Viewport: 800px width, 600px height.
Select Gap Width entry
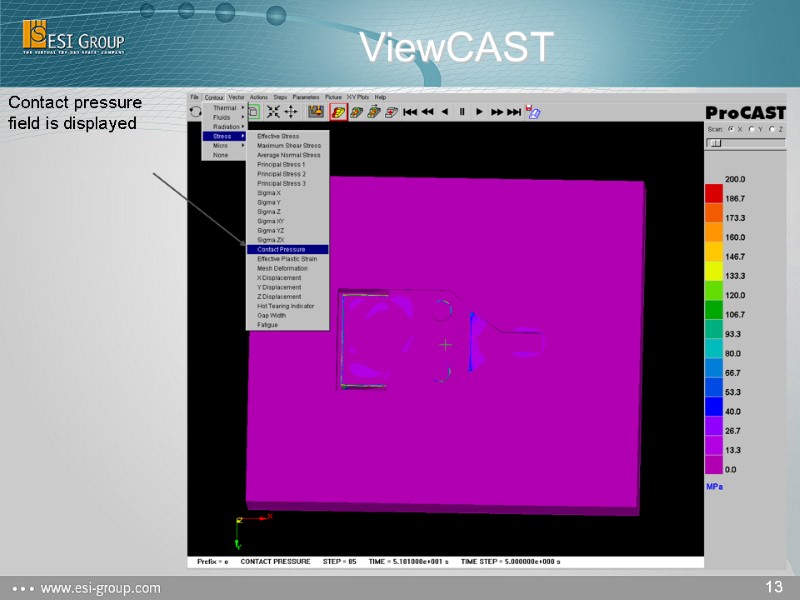coord(288,315)
